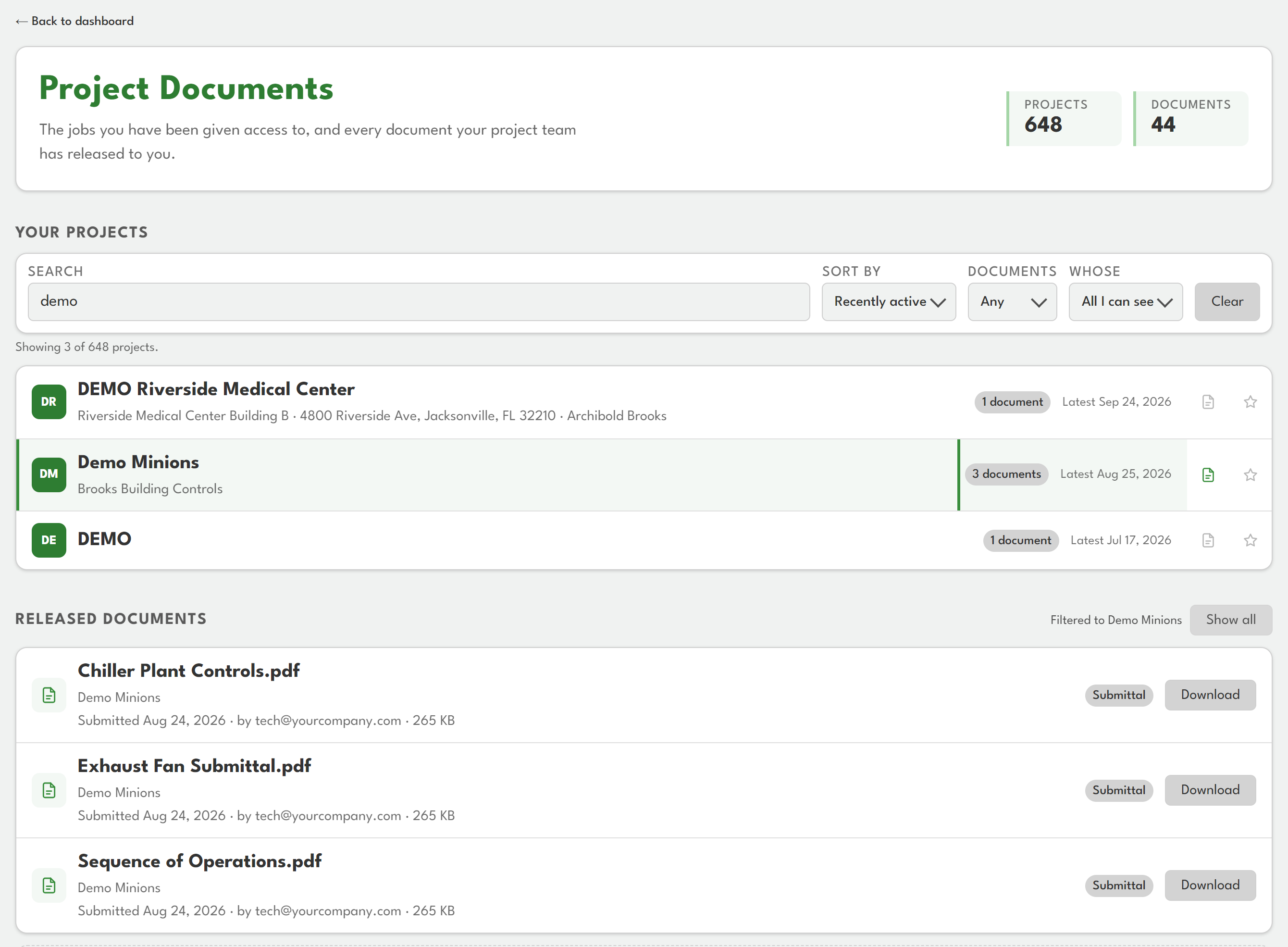This screenshot has width=1288, height=947.
Task: Click the green document icon on Demo Minions row
Action: 1208,474
